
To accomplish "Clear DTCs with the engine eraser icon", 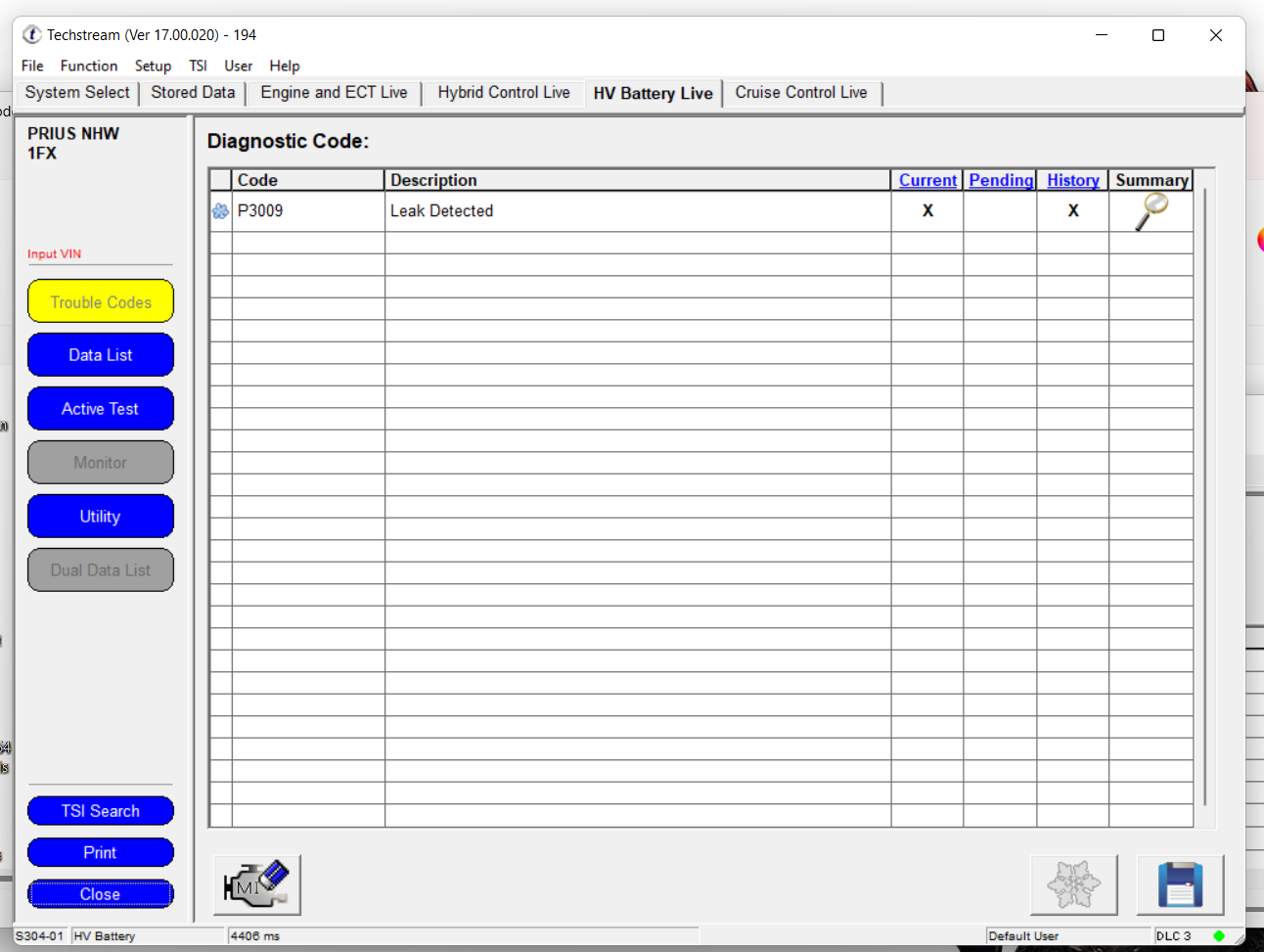I will click(x=257, y=884).
